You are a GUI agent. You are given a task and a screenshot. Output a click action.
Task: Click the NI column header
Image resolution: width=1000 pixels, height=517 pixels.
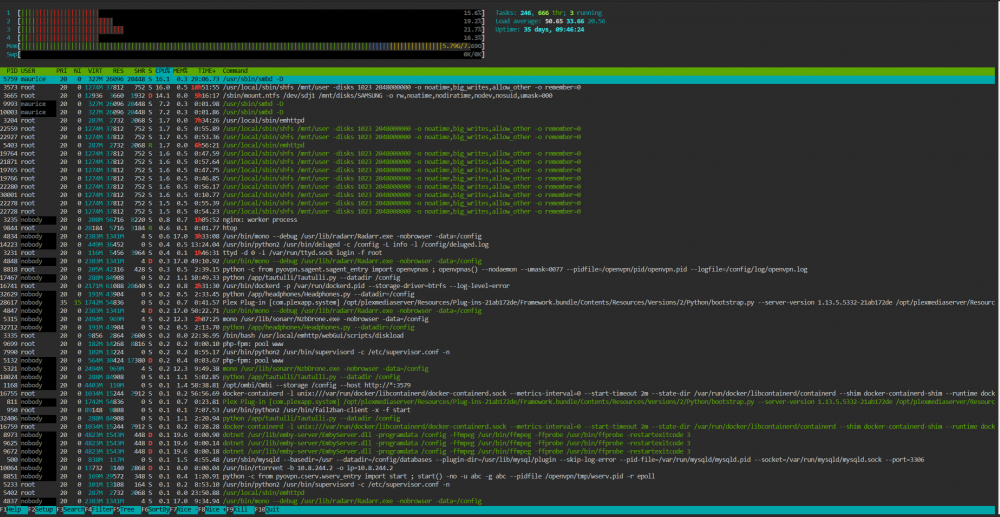pyautogui.click(x=77, y=70)
